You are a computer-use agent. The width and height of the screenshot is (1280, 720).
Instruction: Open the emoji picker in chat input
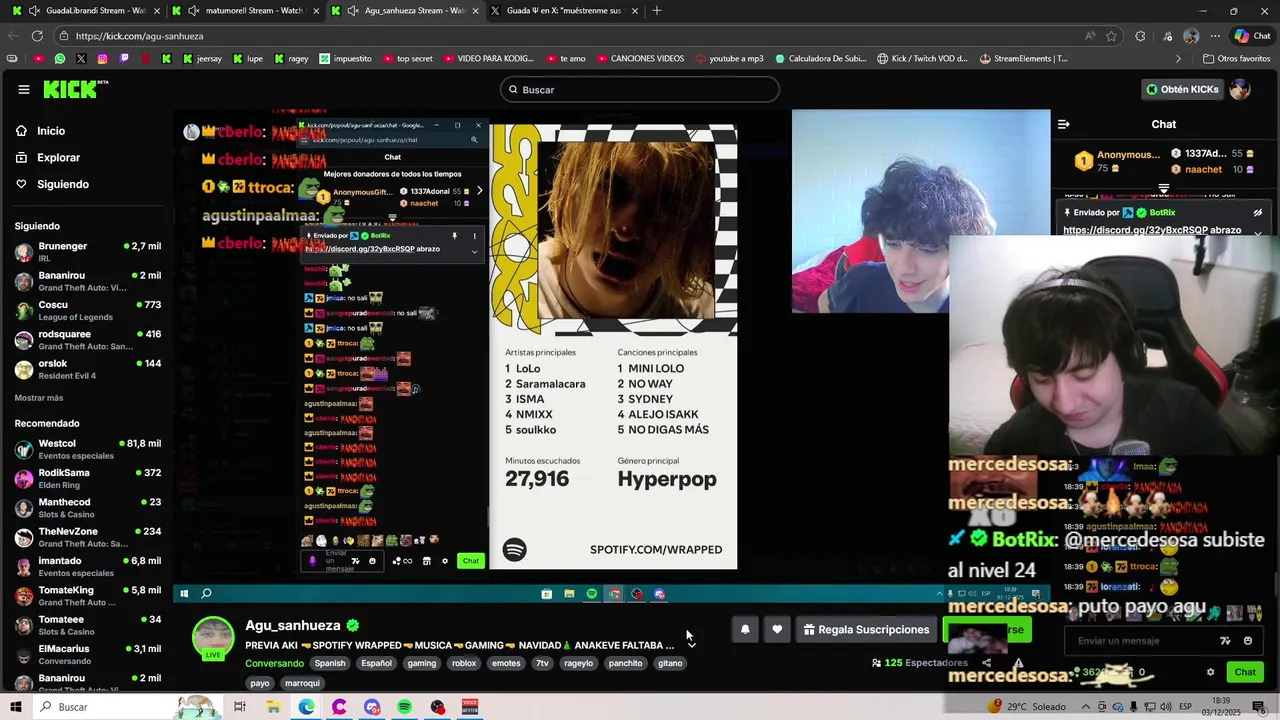click(x=1248, y=641)
